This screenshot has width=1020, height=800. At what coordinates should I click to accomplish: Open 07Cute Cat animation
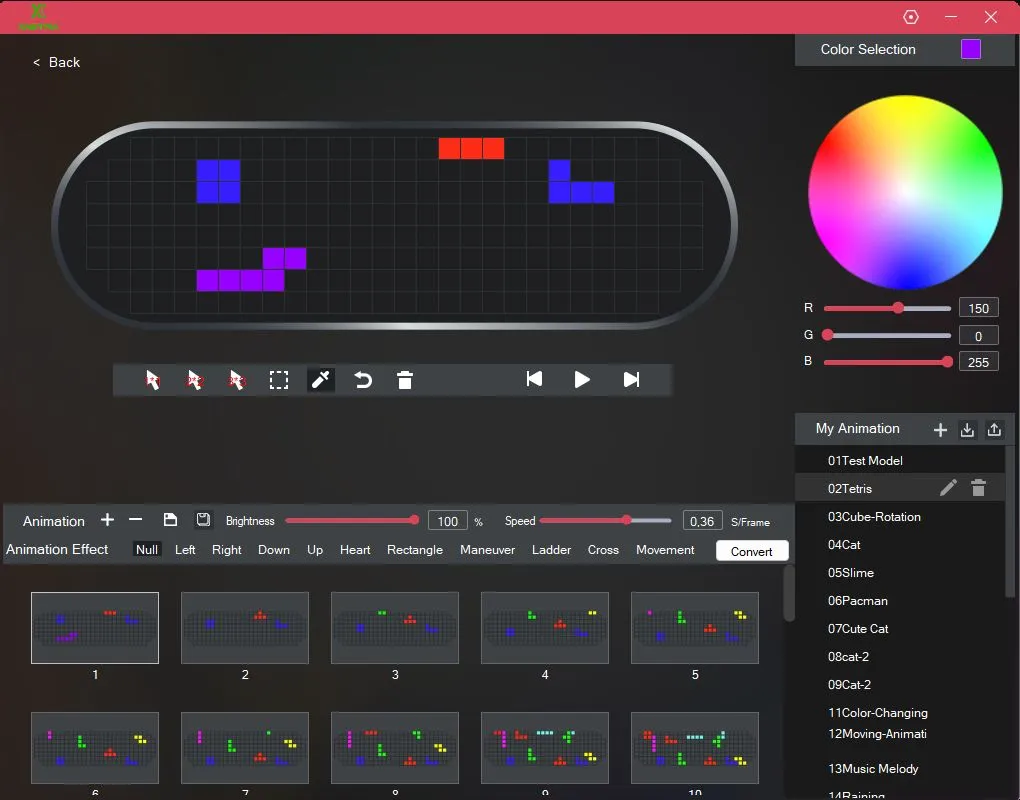pyautogui.click(x=900, y=628)
